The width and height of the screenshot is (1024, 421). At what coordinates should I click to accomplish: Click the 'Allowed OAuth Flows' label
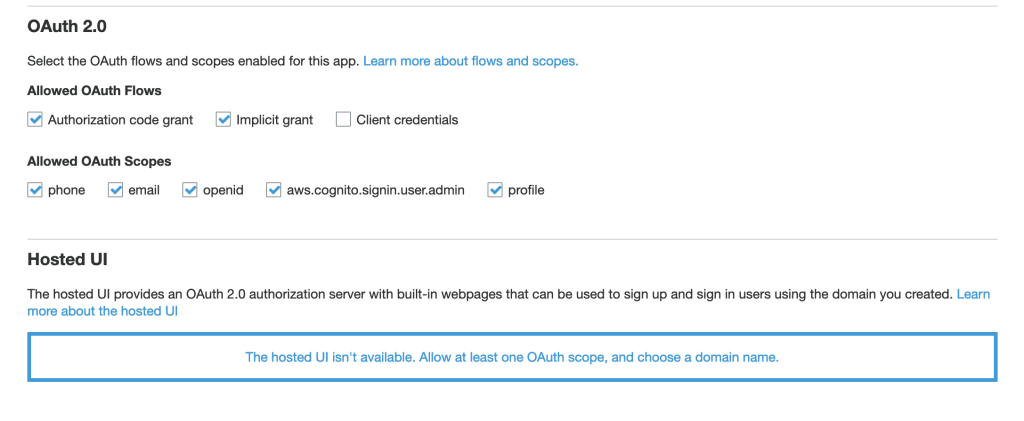pyautogui.click(x=94, y=91)
